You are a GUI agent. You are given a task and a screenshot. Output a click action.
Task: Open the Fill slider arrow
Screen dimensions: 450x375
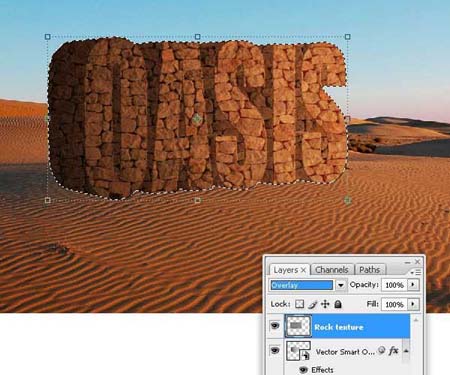pos(413,304)
